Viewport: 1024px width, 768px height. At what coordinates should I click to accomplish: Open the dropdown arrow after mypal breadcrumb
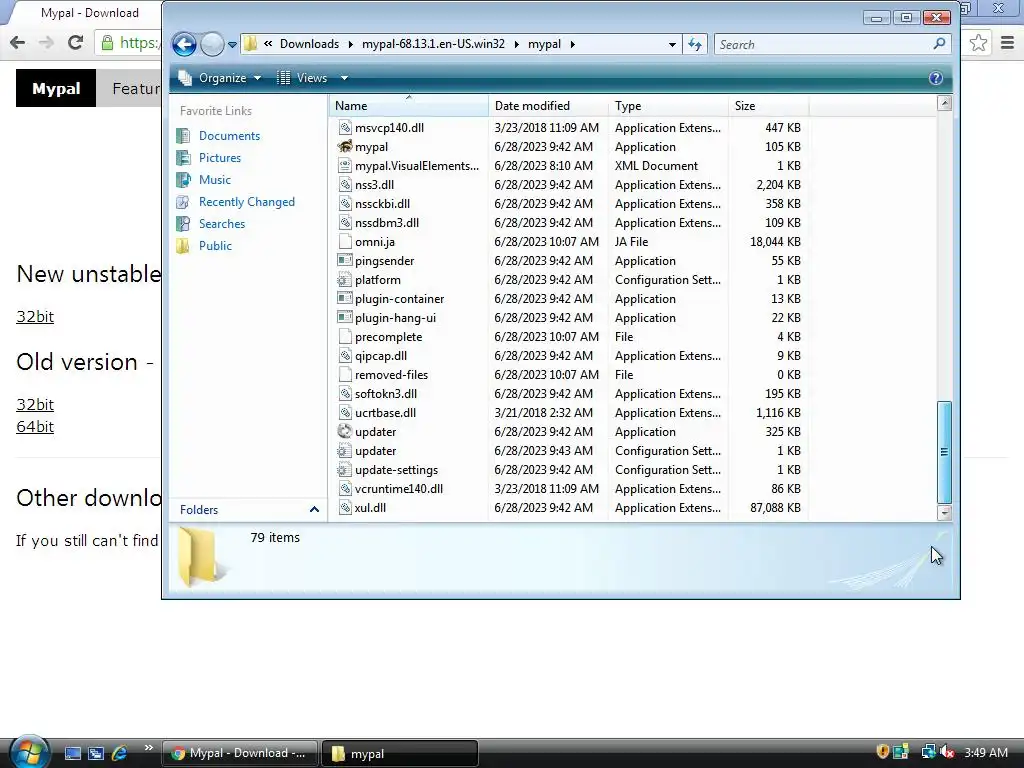click(573, 44)
